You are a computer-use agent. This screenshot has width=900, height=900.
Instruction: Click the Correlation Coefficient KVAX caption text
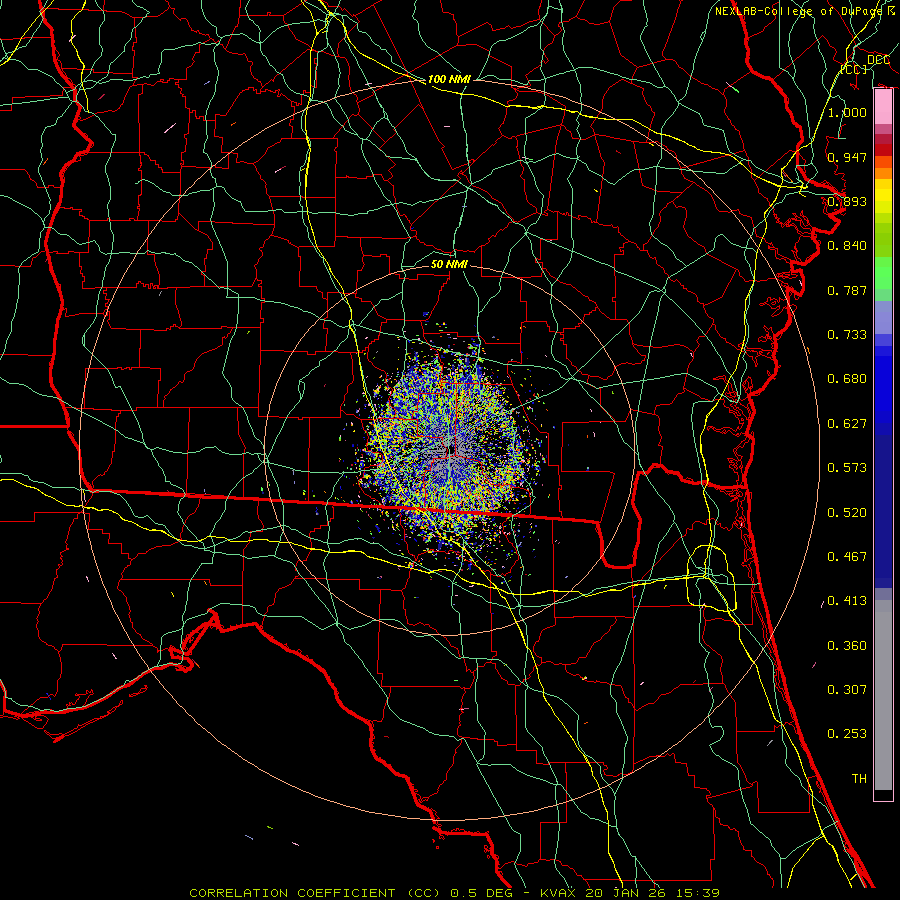point(454,893)
